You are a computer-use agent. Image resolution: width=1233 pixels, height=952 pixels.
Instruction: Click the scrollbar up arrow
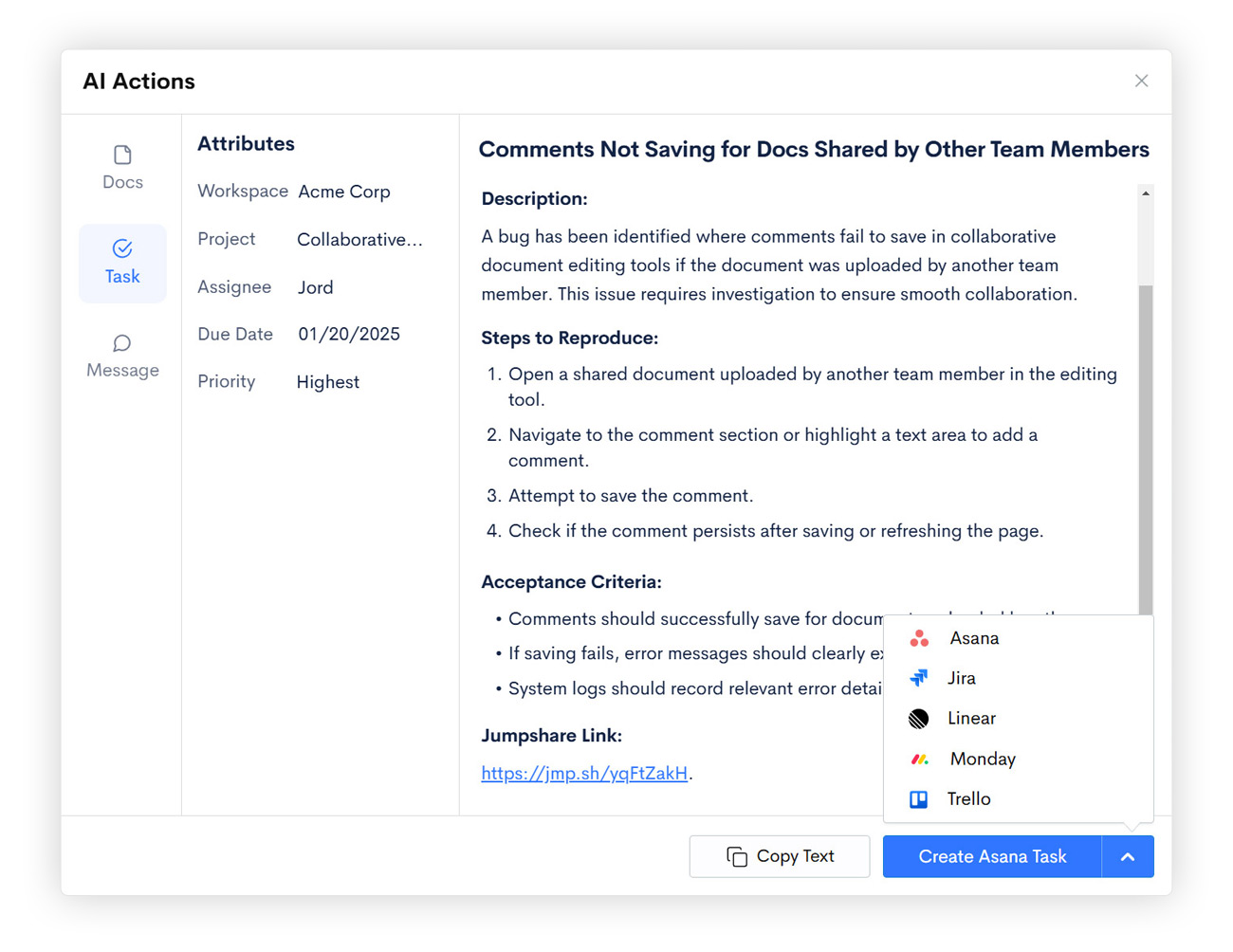[x=1146, y=193]
